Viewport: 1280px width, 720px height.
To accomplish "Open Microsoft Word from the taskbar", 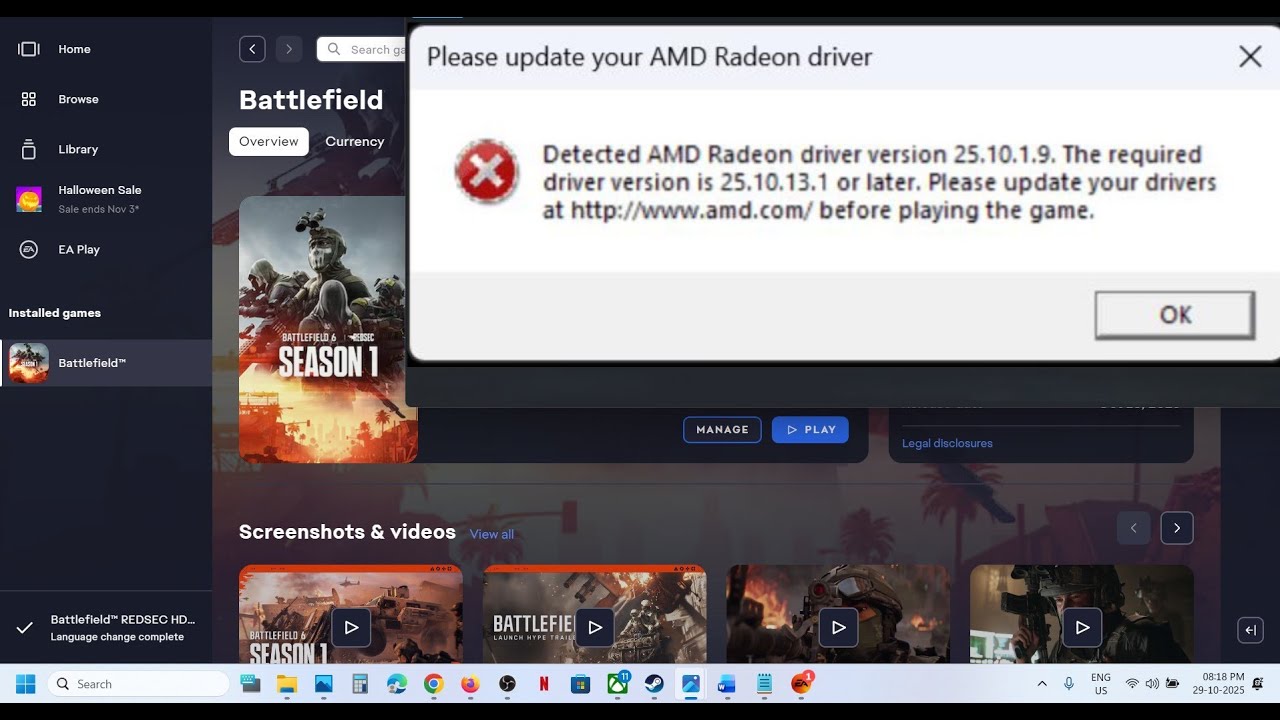I will pyautogui.click(x=727, y=684).
